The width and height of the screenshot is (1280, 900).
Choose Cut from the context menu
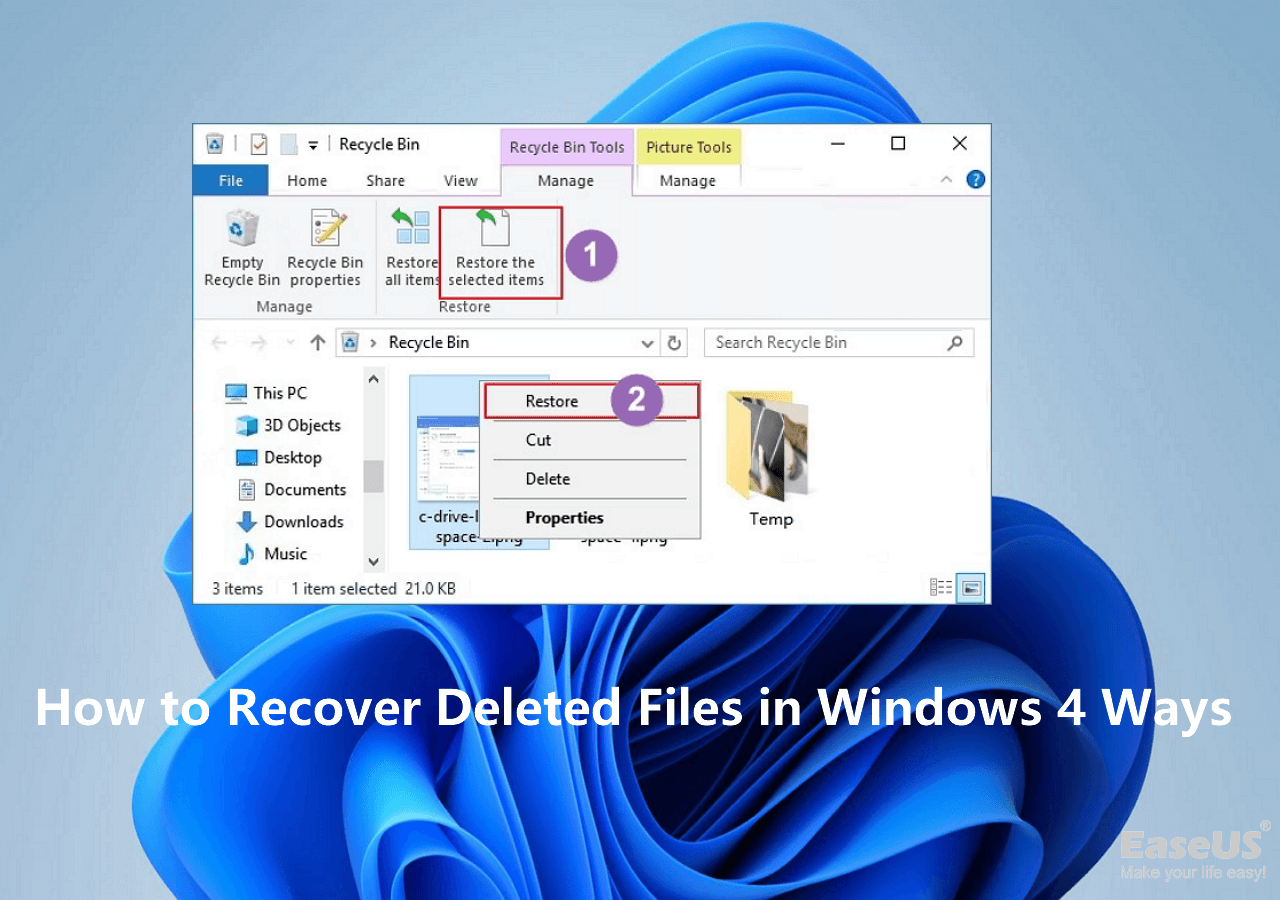(591, 440)
